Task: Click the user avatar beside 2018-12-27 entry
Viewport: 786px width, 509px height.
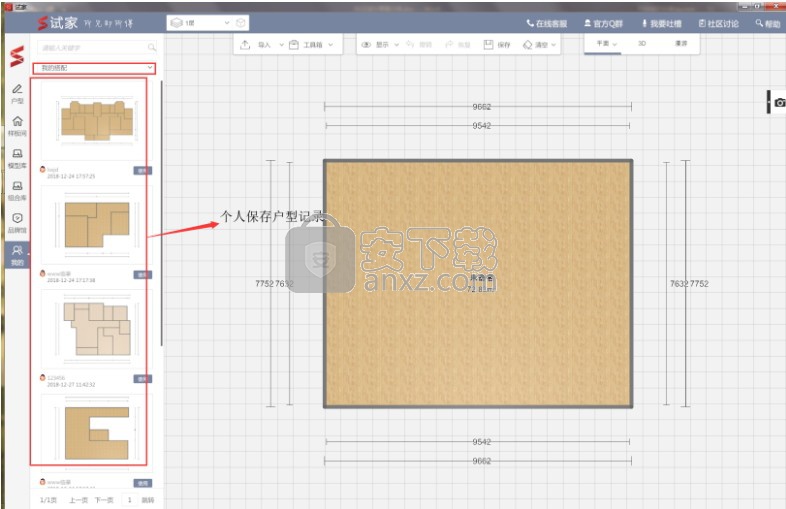Action: pos(43,377)
